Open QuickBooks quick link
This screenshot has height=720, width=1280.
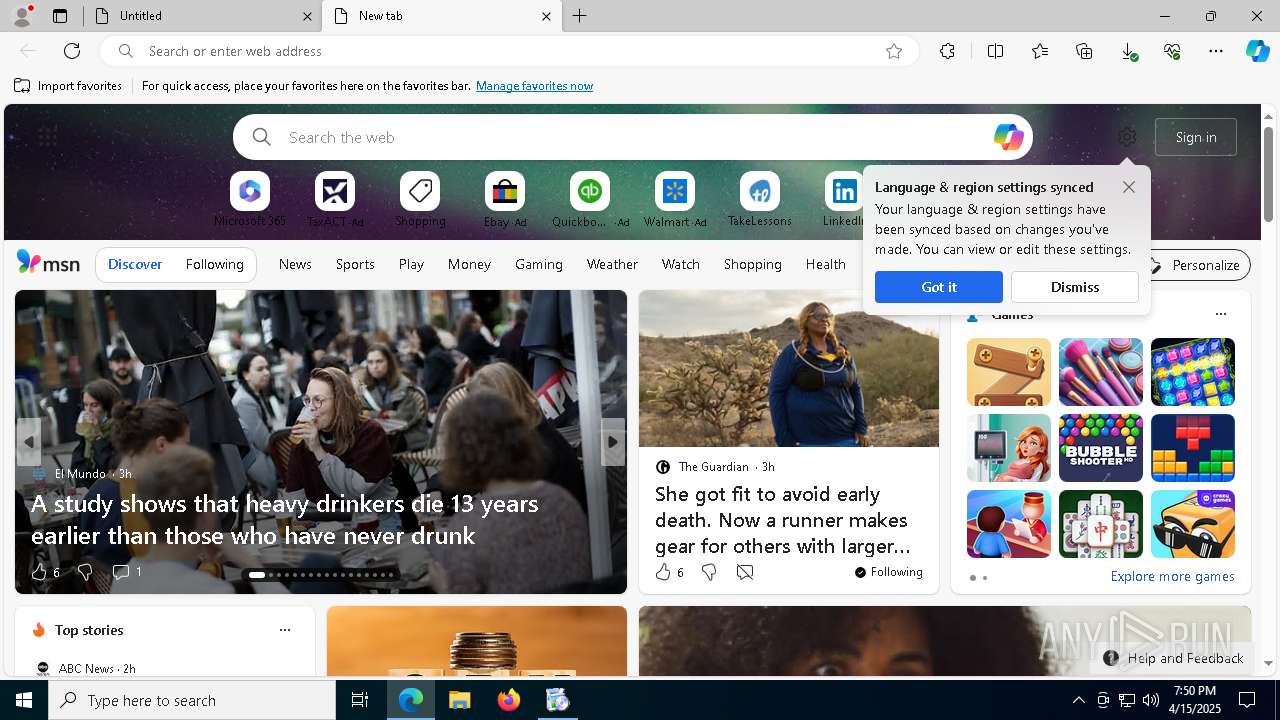[590, 199]
